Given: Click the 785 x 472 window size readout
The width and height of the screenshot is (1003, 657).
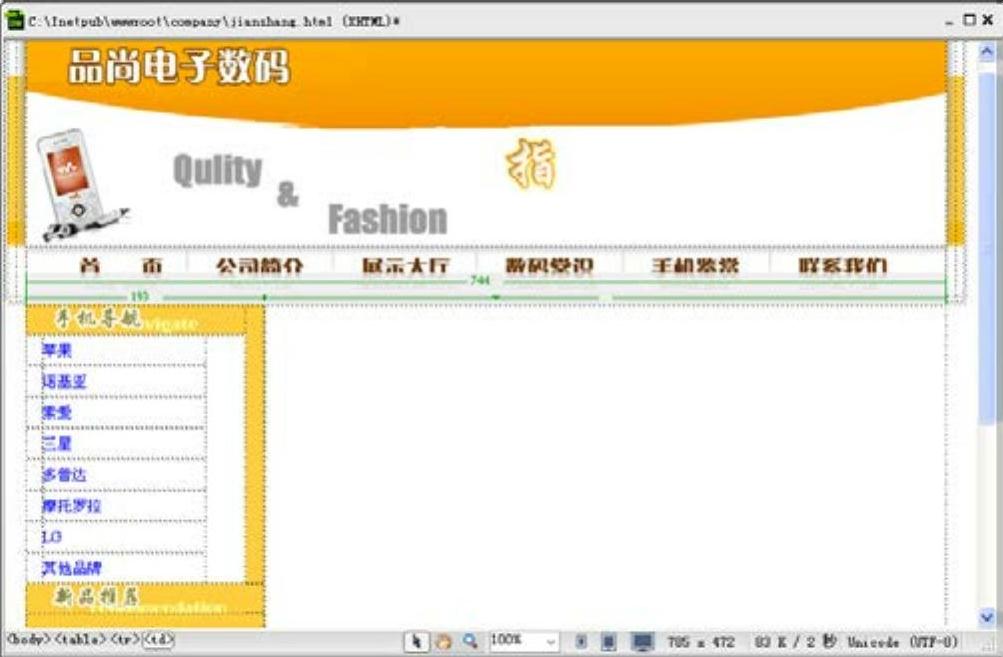Looking at the screenshot, I should click(x=700, y=642).
